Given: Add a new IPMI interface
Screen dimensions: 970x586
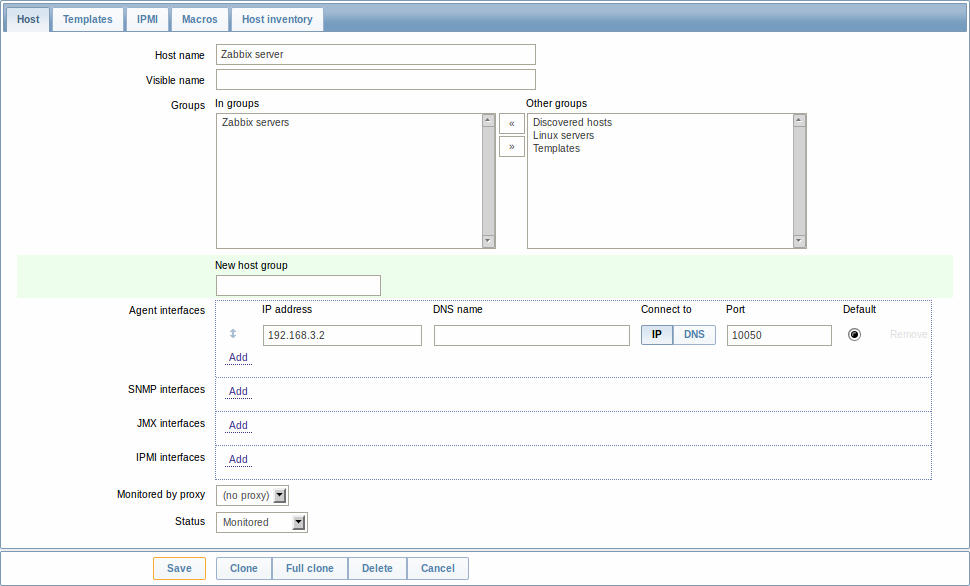Looking at the screenshot, I should [238, 460].
